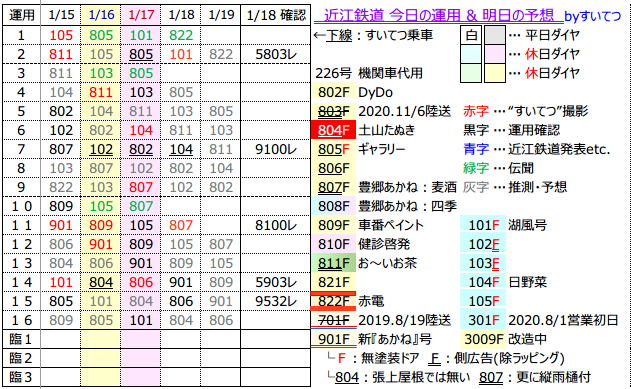Screen dimensions: 631x389
Task: Click the 白 weekday legend box
Action: [x=471, y=35]
